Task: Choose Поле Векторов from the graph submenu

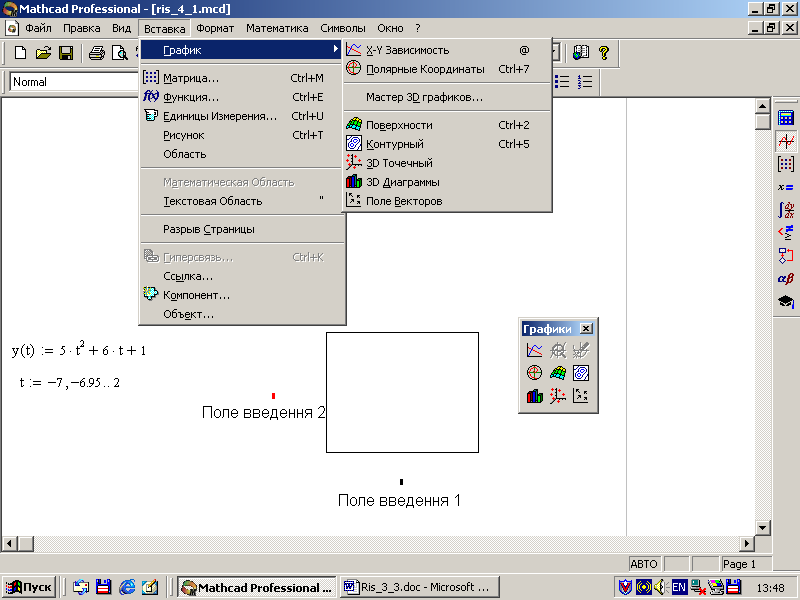Action: point(447,201)
